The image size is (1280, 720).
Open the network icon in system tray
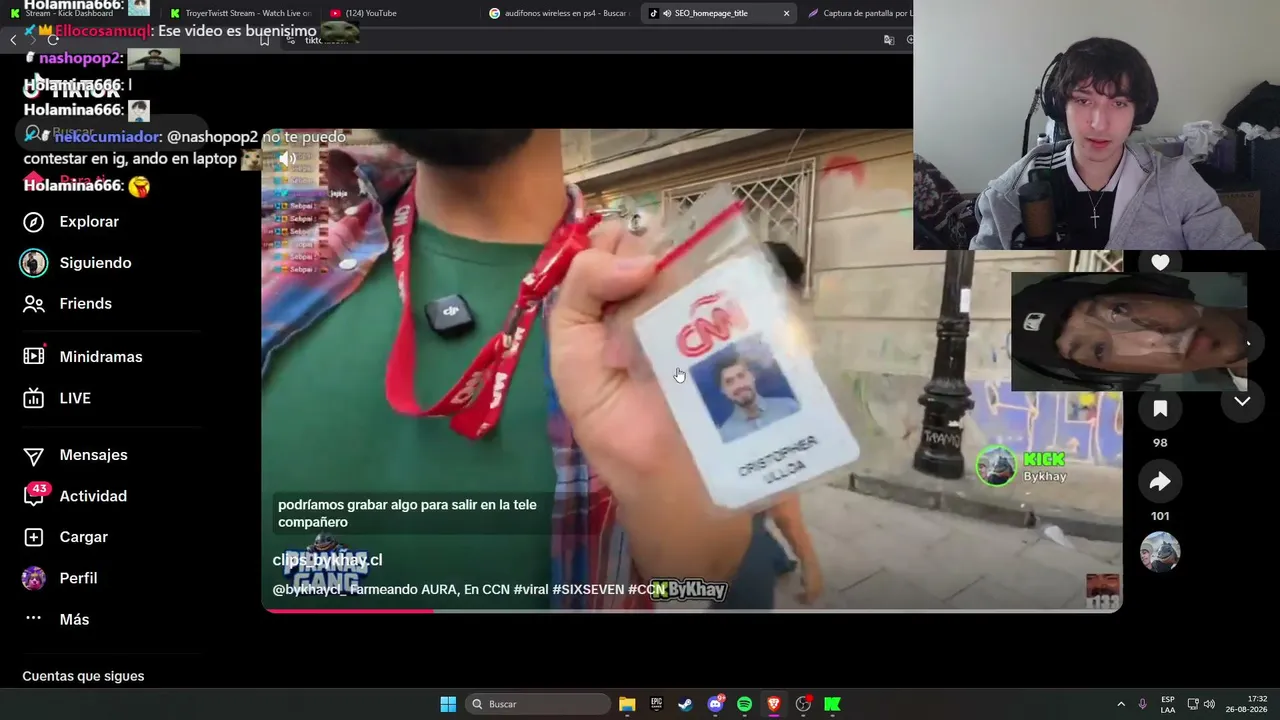[1193, 704]
